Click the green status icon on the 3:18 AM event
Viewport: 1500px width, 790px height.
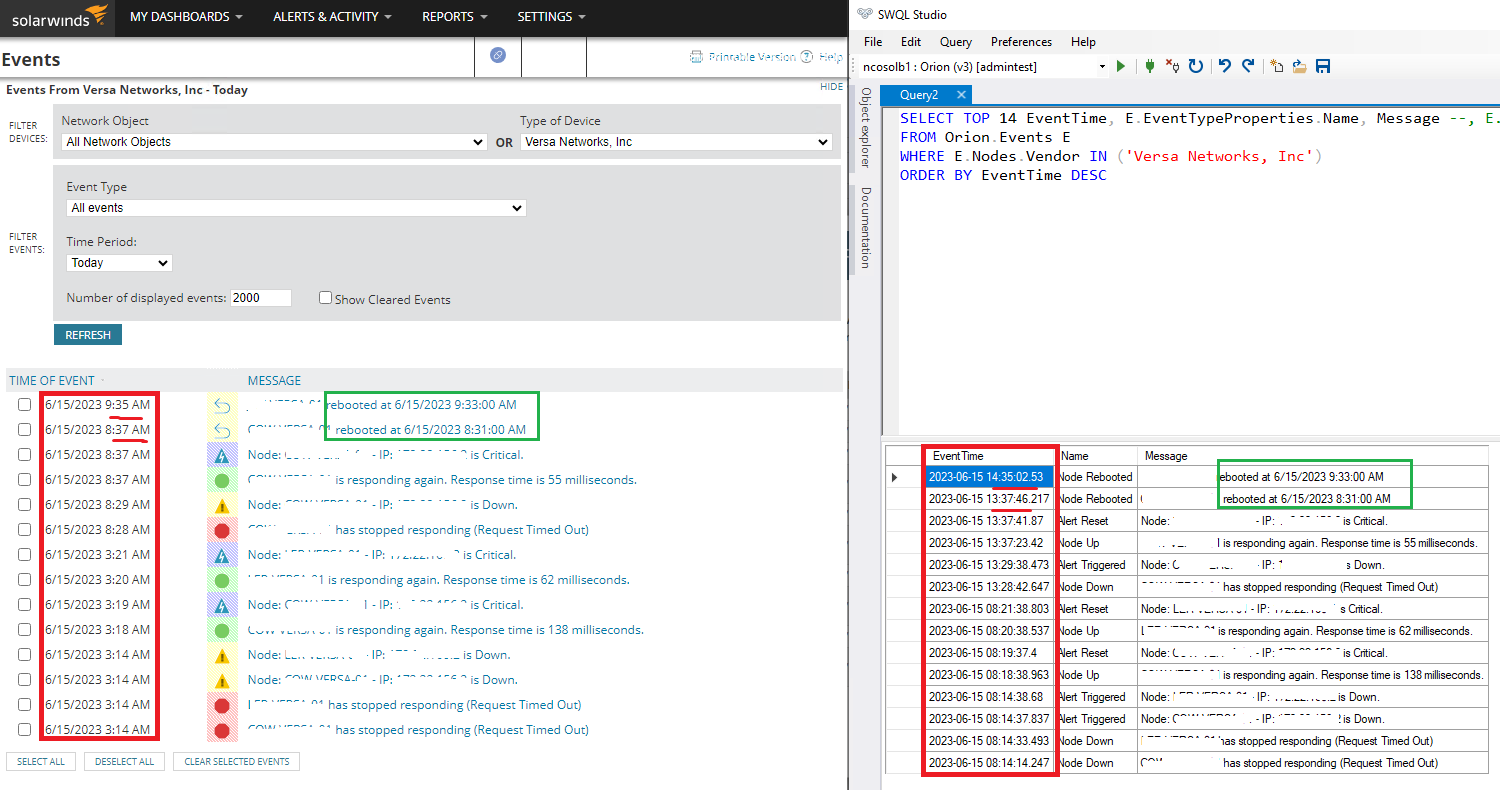point(222,630)
